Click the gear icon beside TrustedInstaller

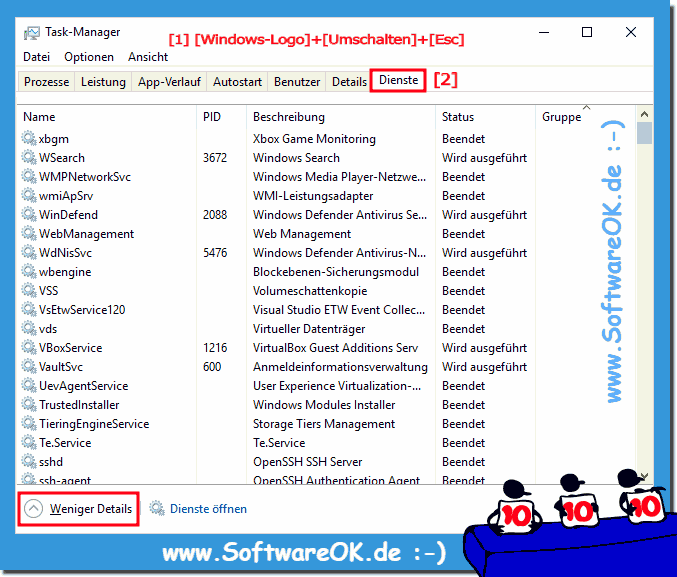pos(29,404)
